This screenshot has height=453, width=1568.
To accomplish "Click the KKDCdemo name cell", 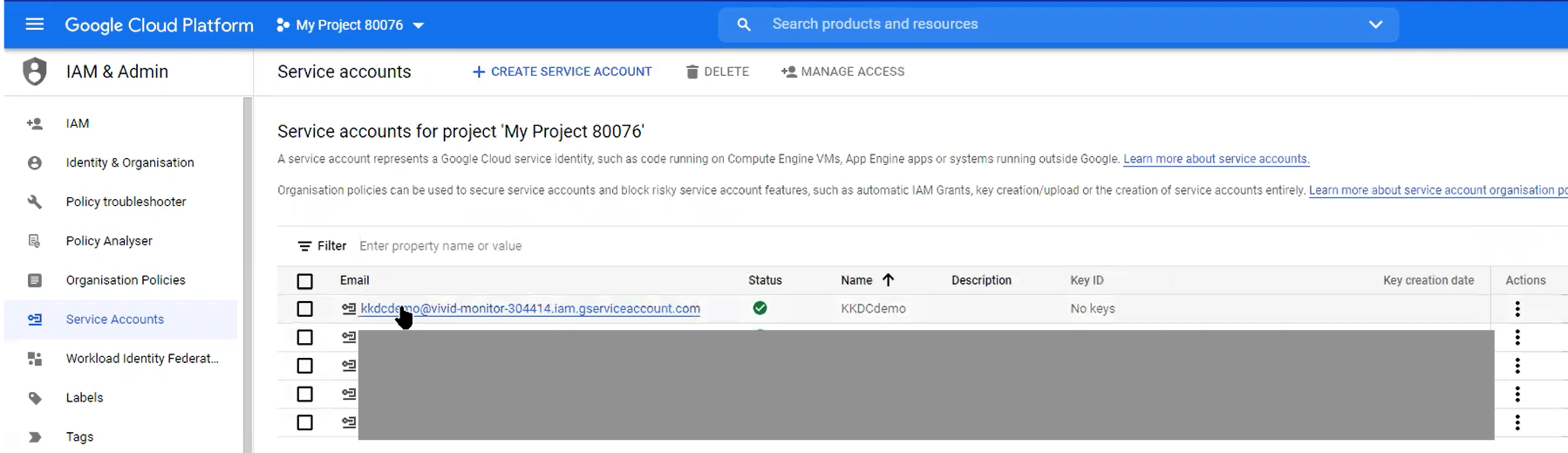I will tap(873, 308).
